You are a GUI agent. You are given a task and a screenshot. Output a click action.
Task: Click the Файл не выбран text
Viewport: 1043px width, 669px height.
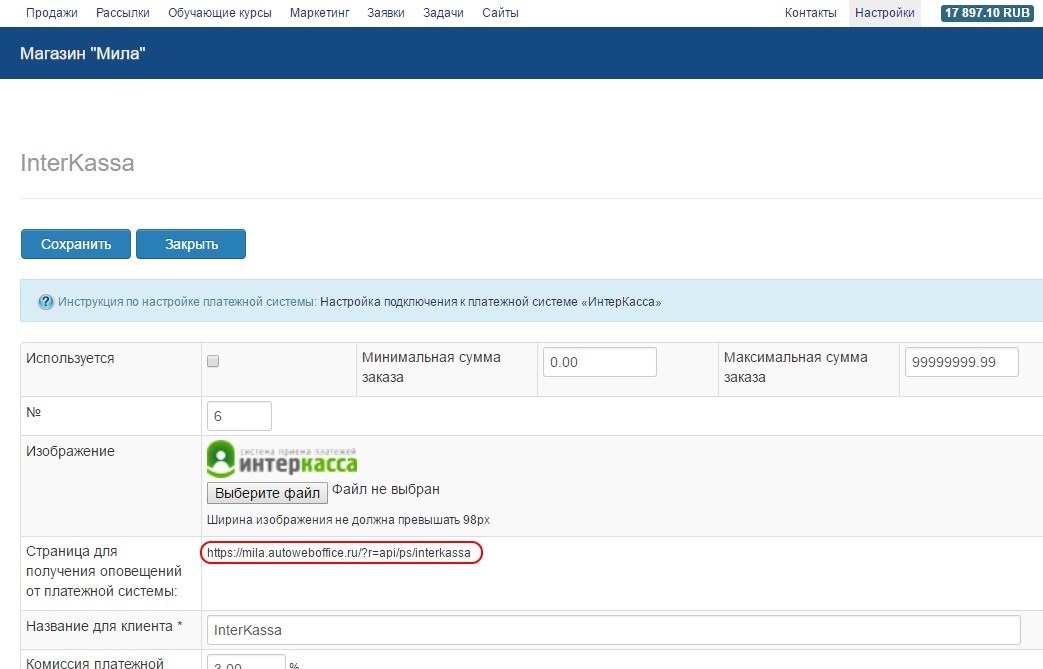click(386, 489)
